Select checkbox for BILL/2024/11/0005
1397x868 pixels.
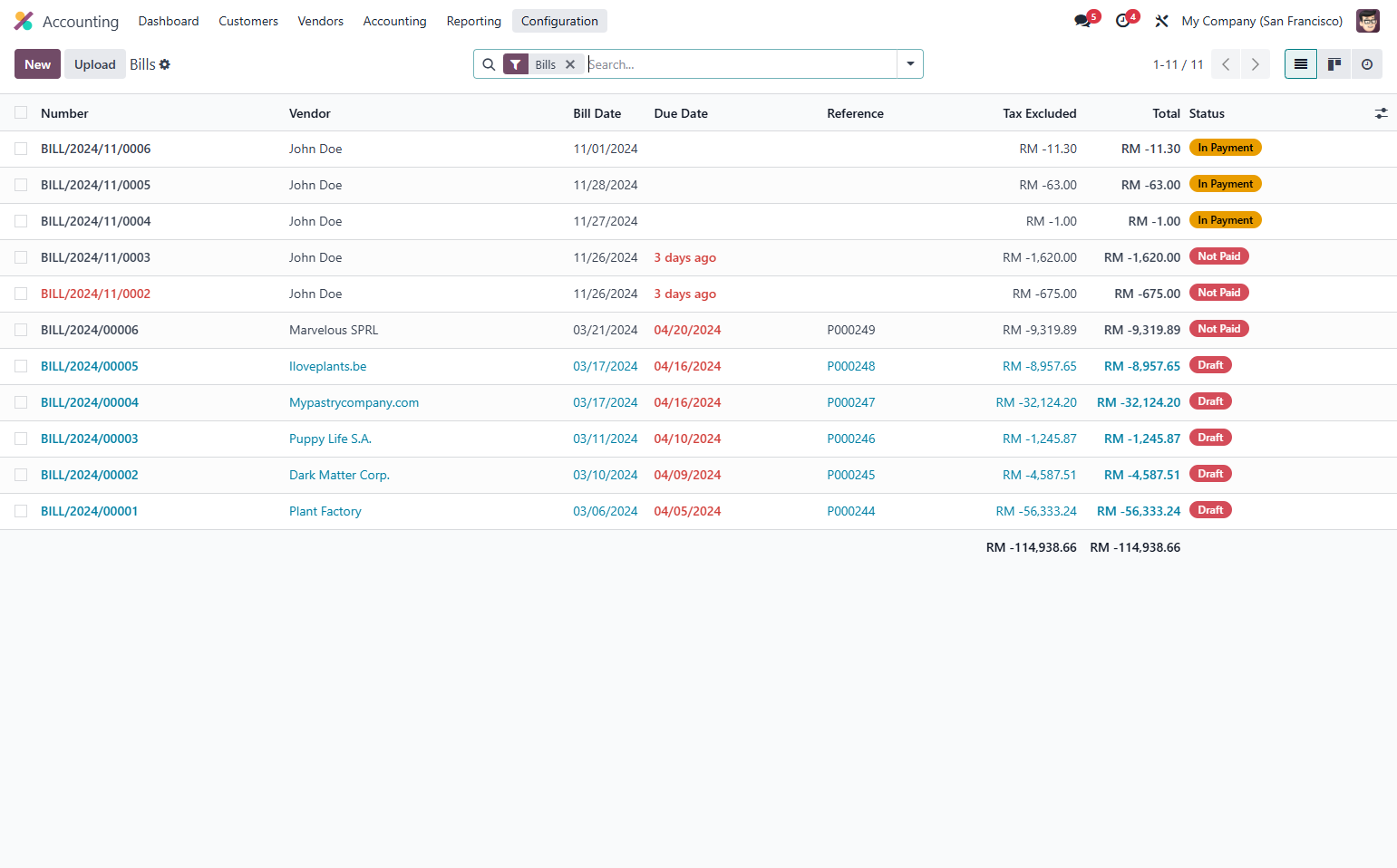21,185
